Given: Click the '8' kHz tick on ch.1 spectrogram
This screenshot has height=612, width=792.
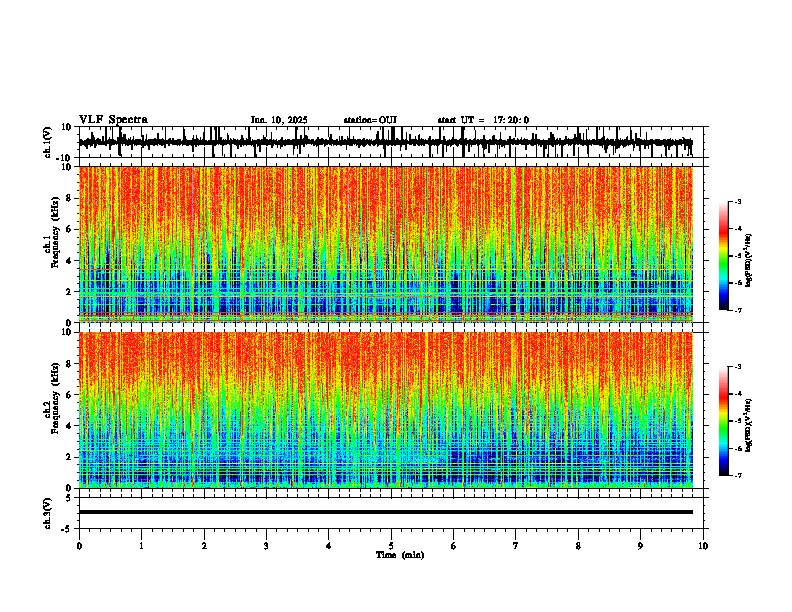Looking at the screenshot, I should pyautogui.click(x=69, y=198).
